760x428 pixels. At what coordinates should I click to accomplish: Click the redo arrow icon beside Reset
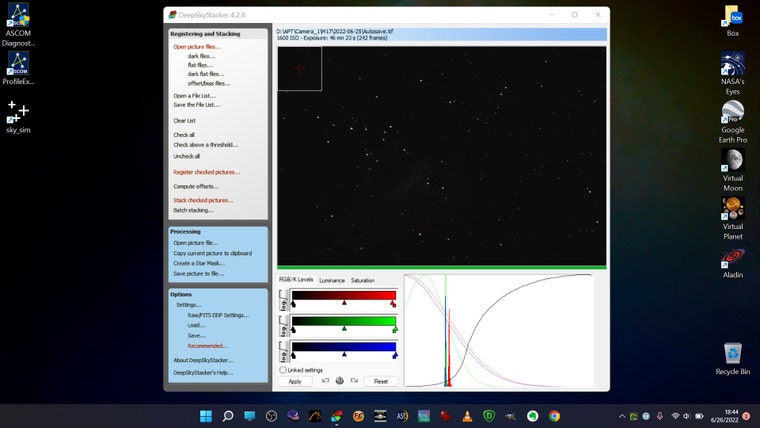pyautogui.click(x=354, y=381)
